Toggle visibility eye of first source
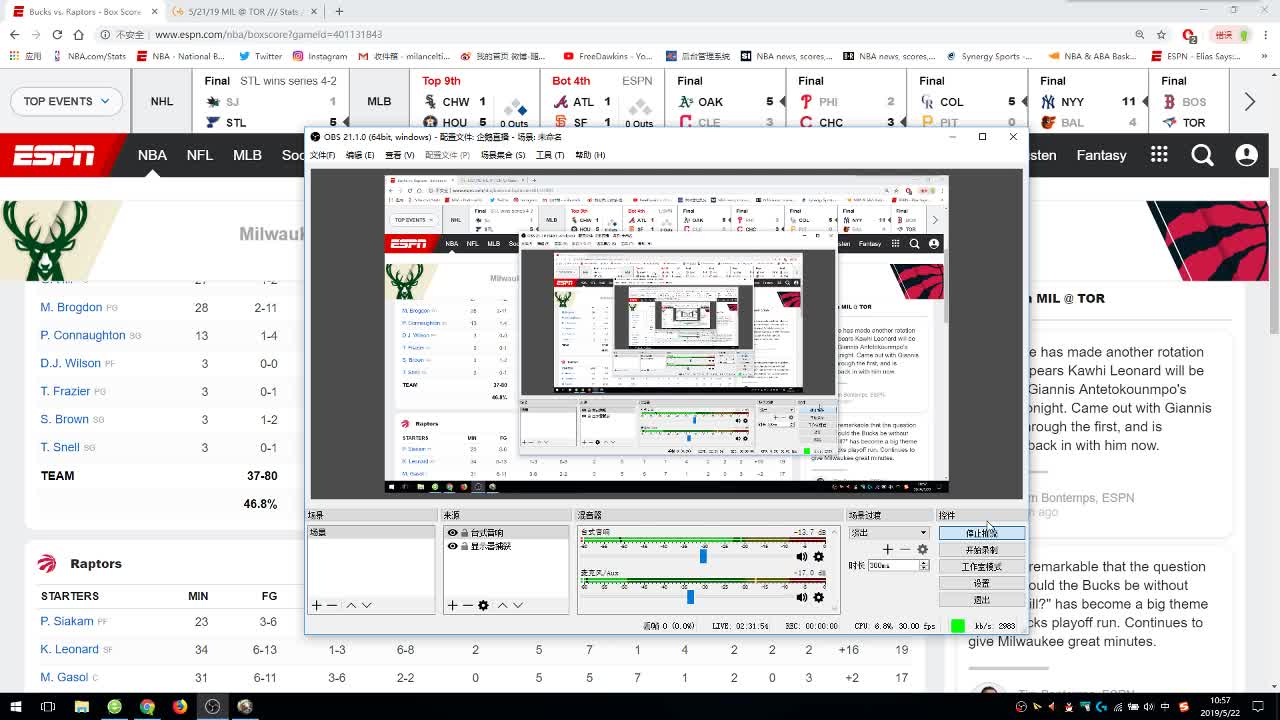The width and height of the screenshot is (1280, 720). (453, 533)
